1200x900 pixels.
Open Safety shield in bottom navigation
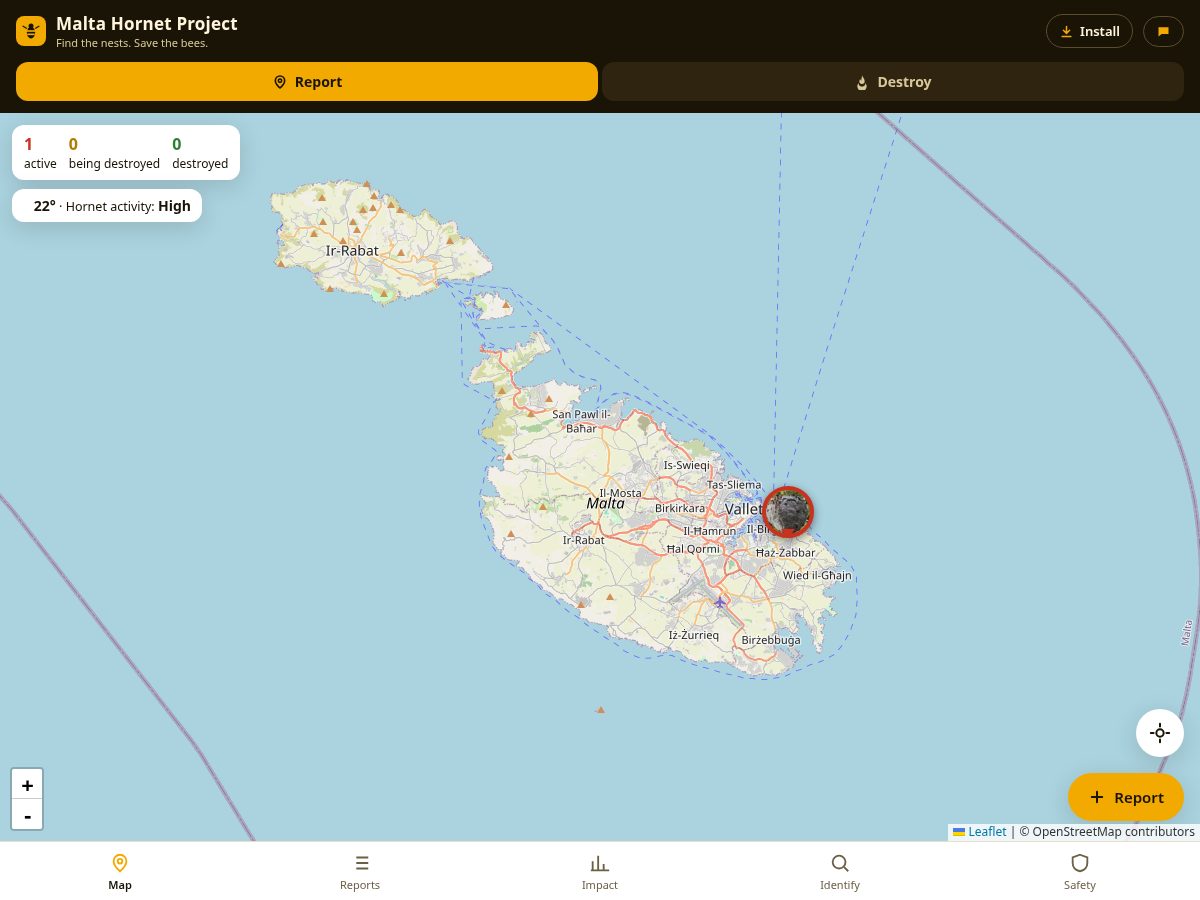click(1080, 871)
